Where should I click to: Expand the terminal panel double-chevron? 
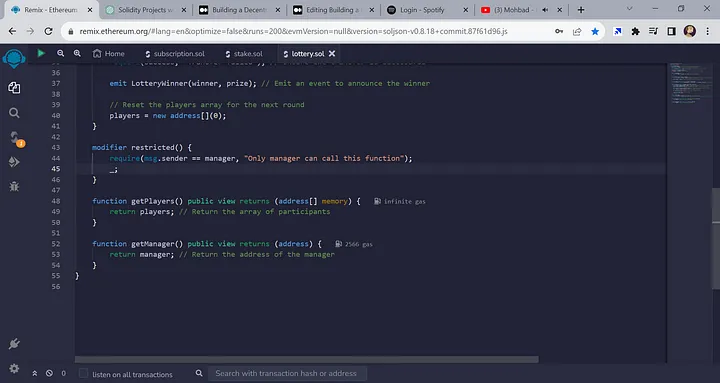[34, 373]
